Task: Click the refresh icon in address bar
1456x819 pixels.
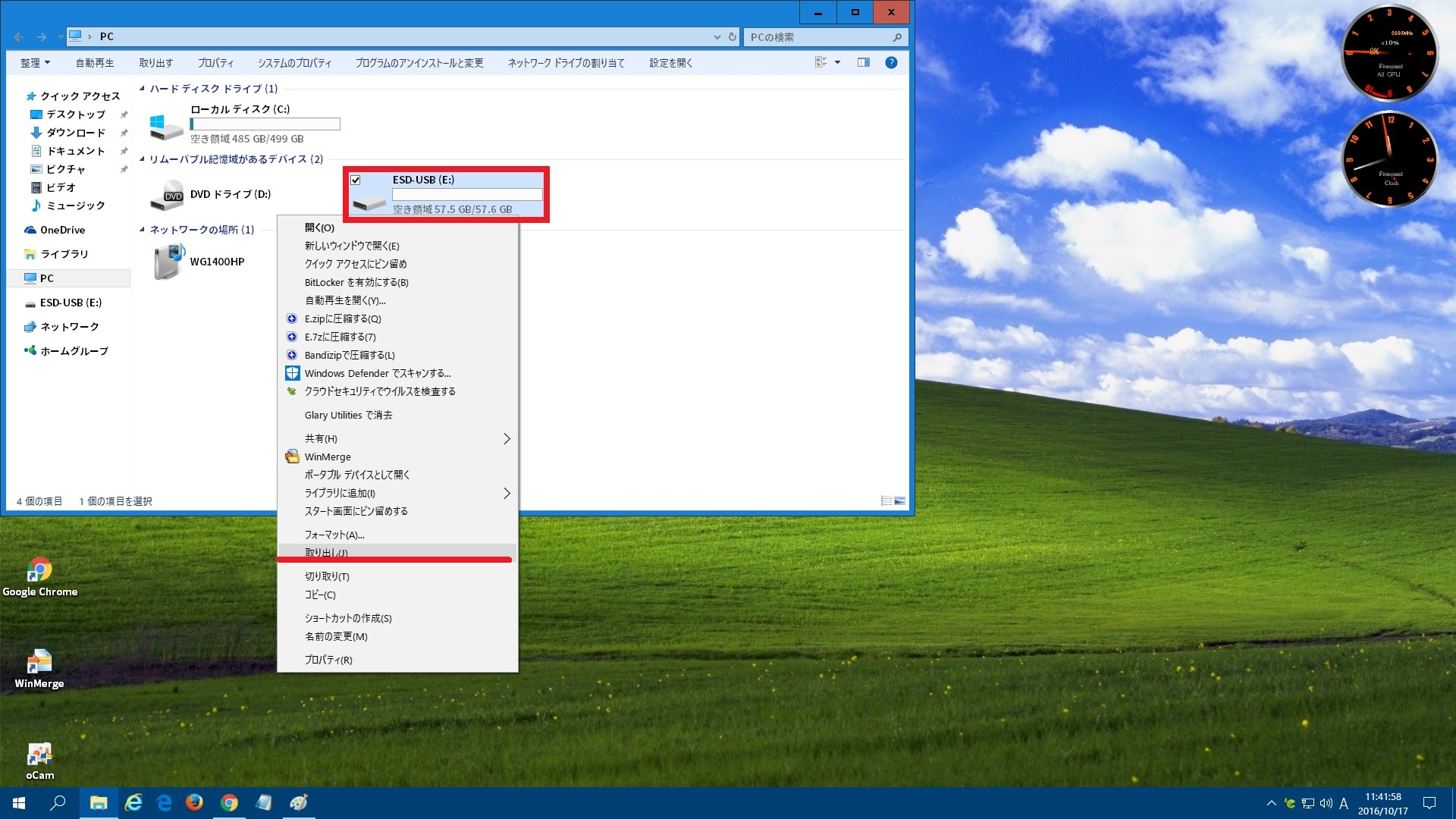Action: pyautogui.click(x=732, y=36)
